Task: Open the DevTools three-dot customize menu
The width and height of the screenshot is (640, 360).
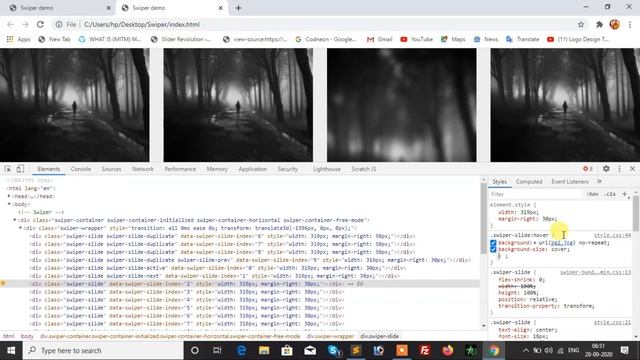Action: tap(620, 169)
